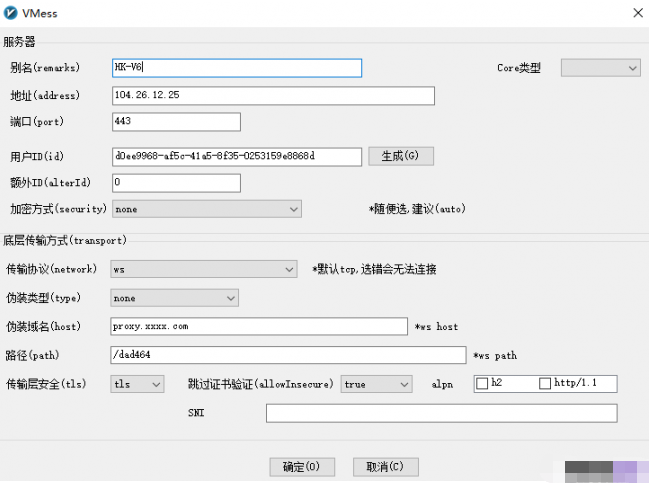The width and height of the screenshot is (654, 483).
Task: Expand the 伪装类型 type dropdown
Action: tap(174, 298)
